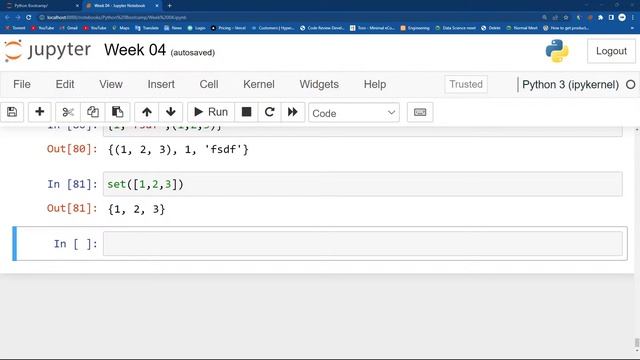Click the notebook vertical scrollbar thumb
Screen dimensions: 640x360
click(x=637, y=342)
